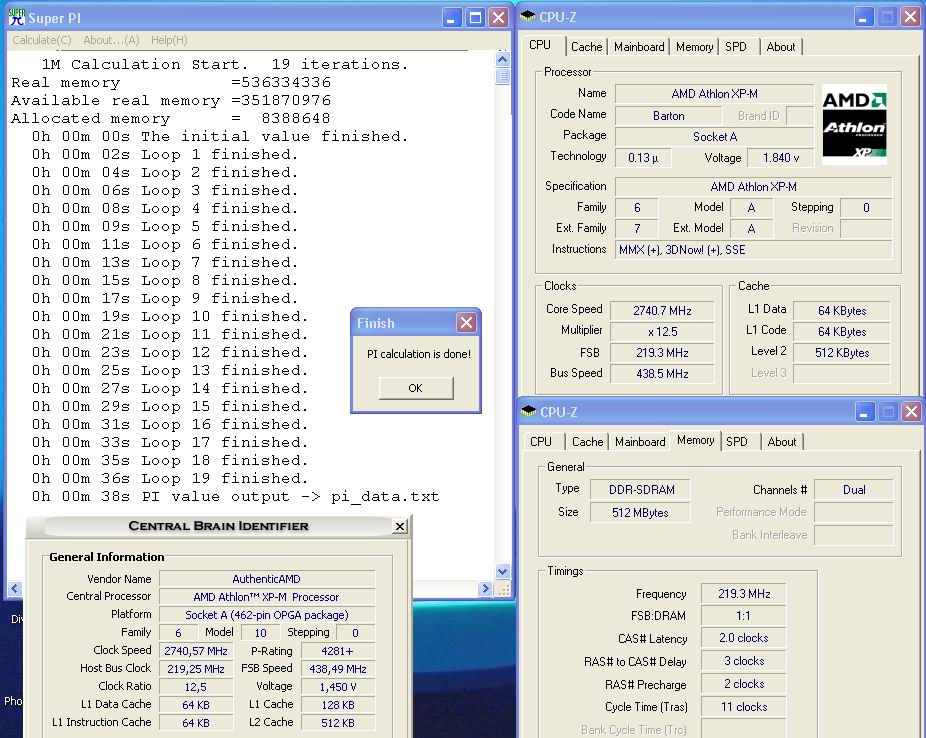Click OK in the Finish dialog
The image size is (926, 738).
416,388
